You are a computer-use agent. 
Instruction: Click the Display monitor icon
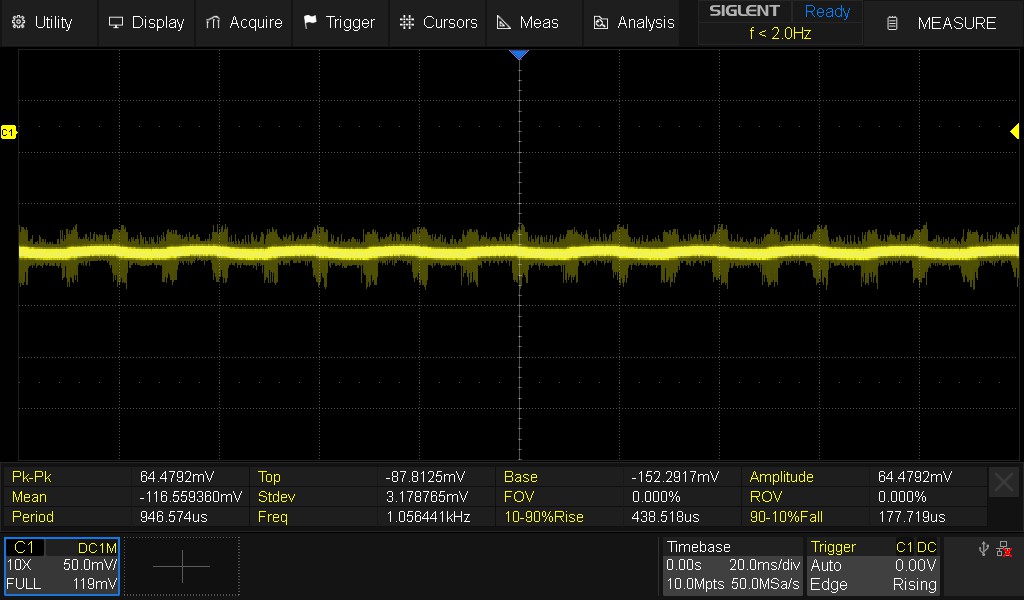116,23
